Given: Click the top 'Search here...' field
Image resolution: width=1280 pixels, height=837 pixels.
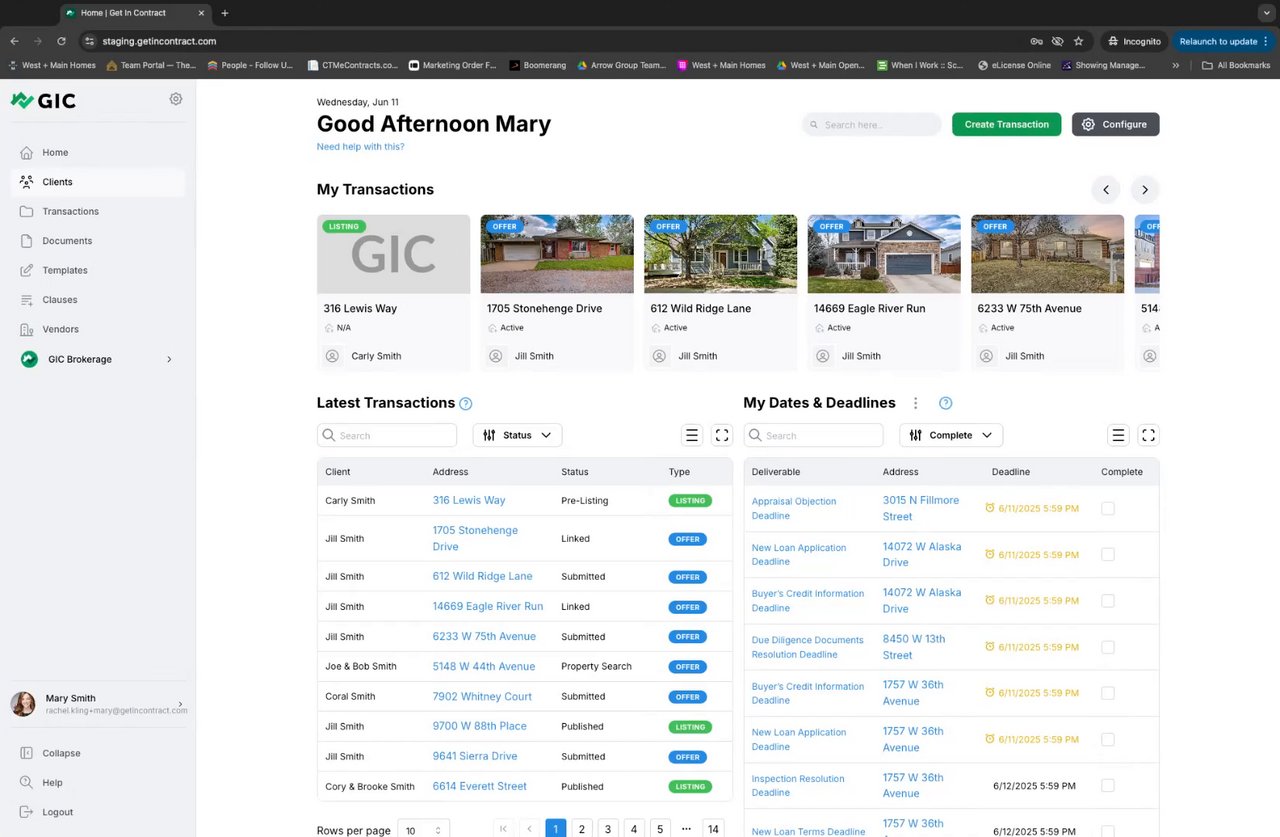Looking at the screenshot, I should [871, 125].
